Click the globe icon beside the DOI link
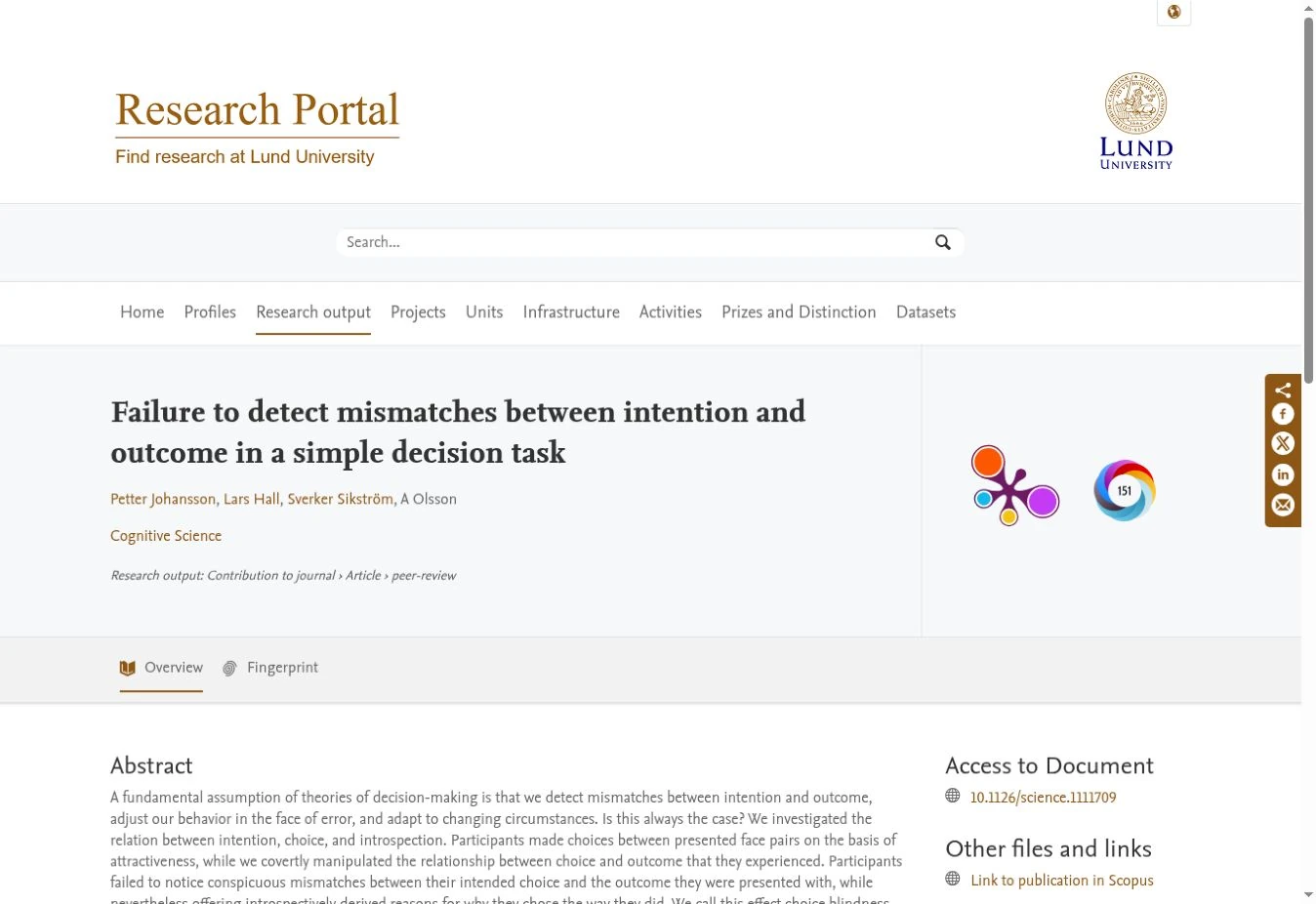Viewport: 1316px width, 904px height. 953,797
